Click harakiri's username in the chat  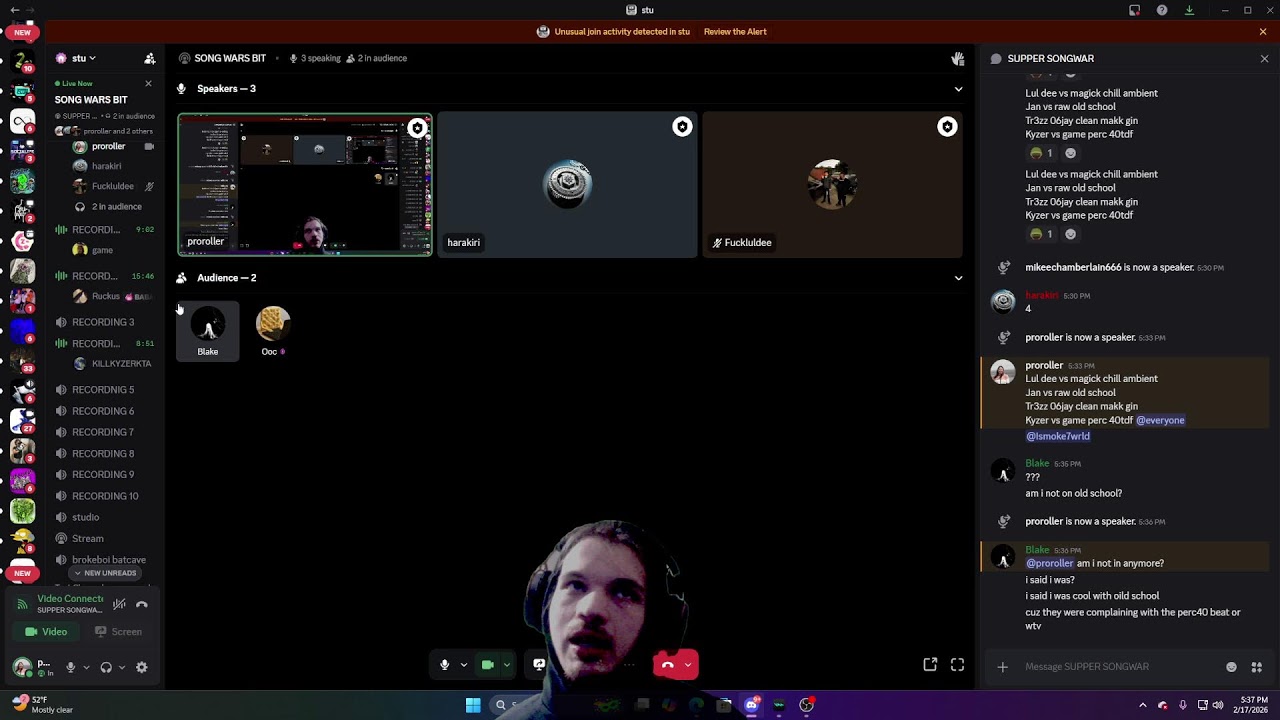pos(1041,296)
